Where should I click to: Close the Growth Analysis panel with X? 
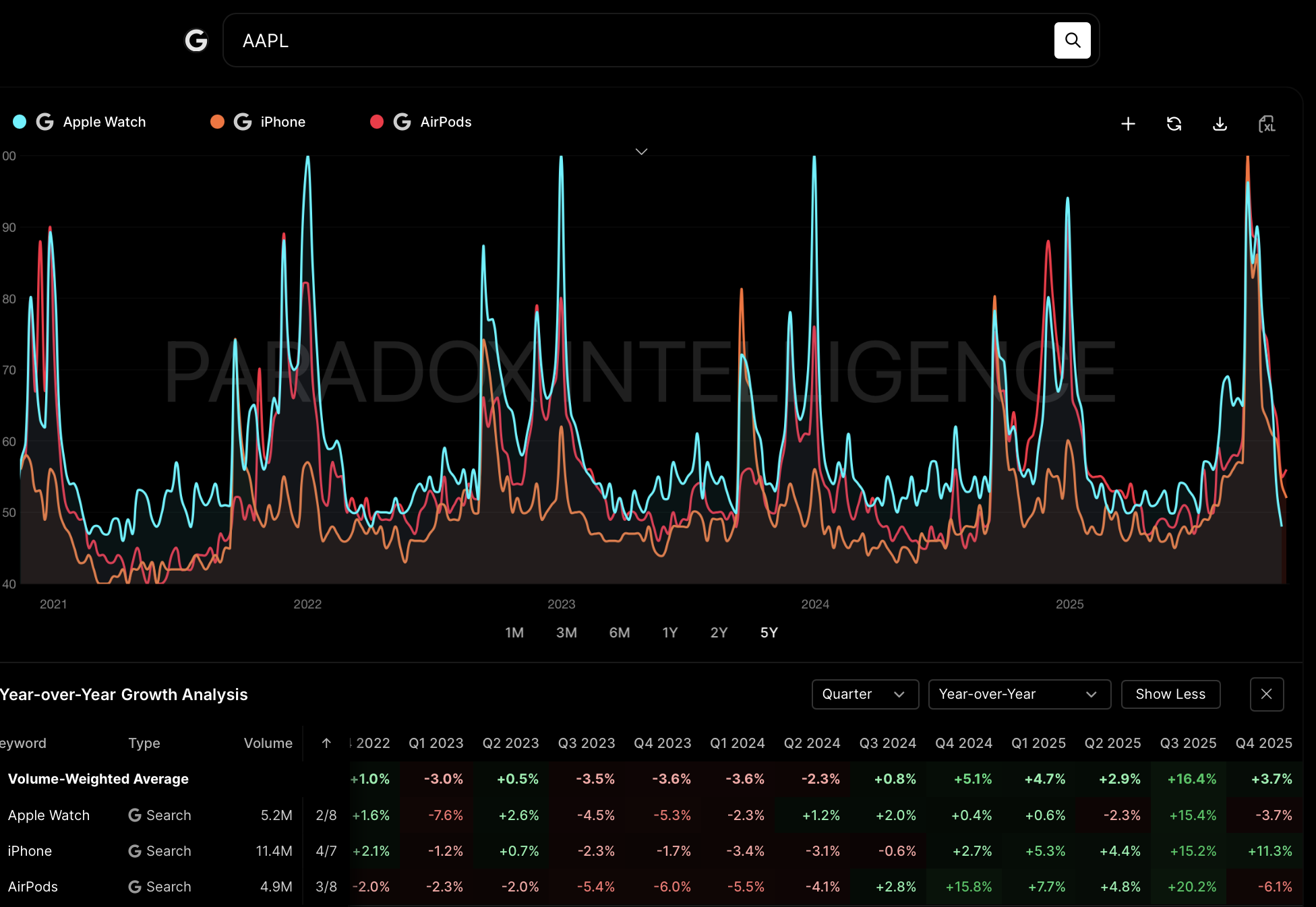pos(1266,694)
